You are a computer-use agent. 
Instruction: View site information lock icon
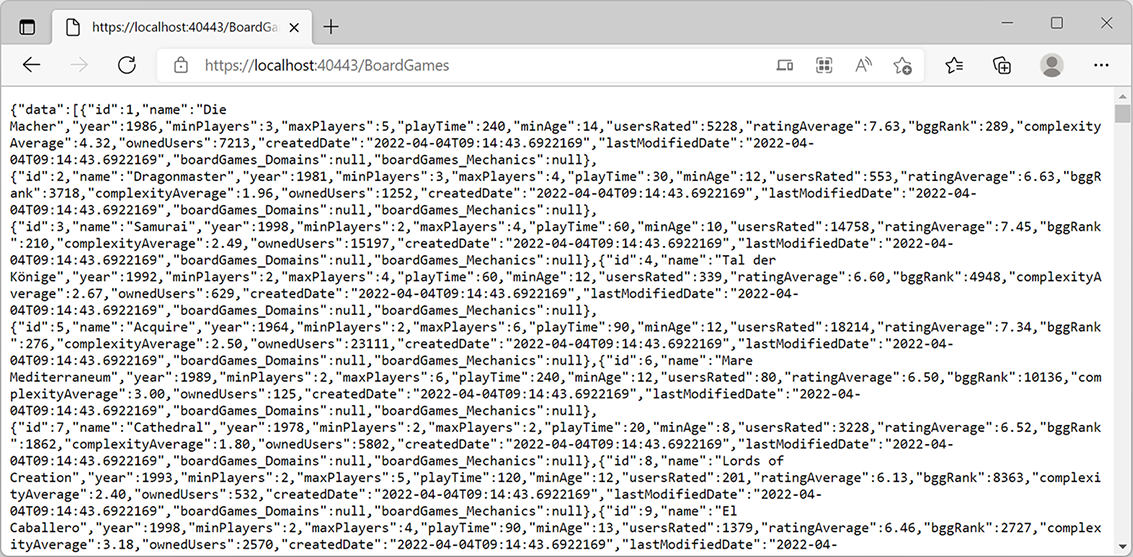point(181,66)
